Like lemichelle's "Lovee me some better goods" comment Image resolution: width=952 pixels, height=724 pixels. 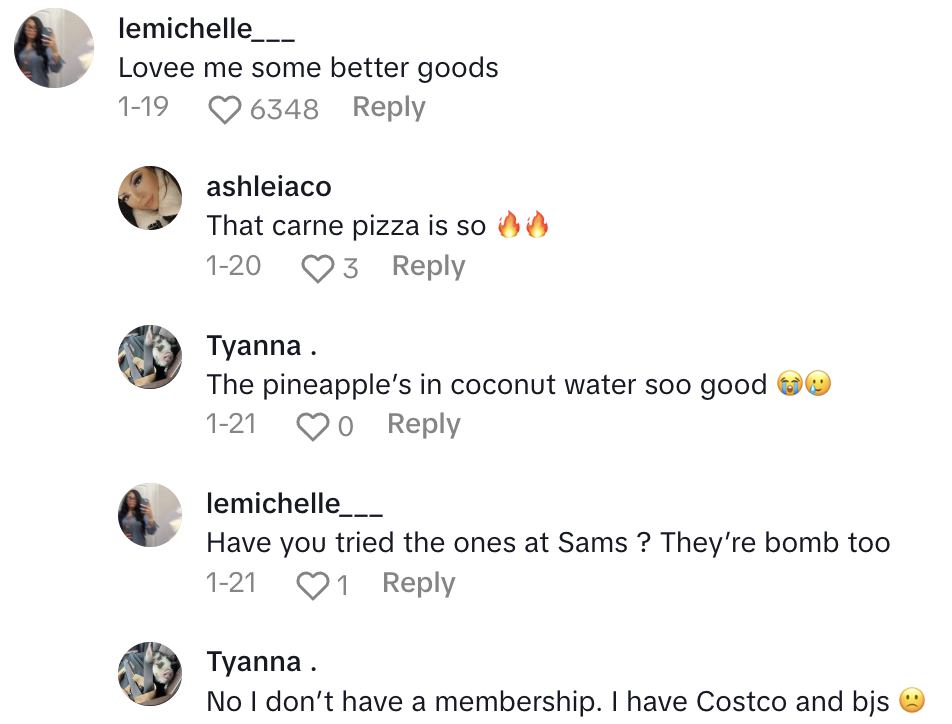[225, 109]
